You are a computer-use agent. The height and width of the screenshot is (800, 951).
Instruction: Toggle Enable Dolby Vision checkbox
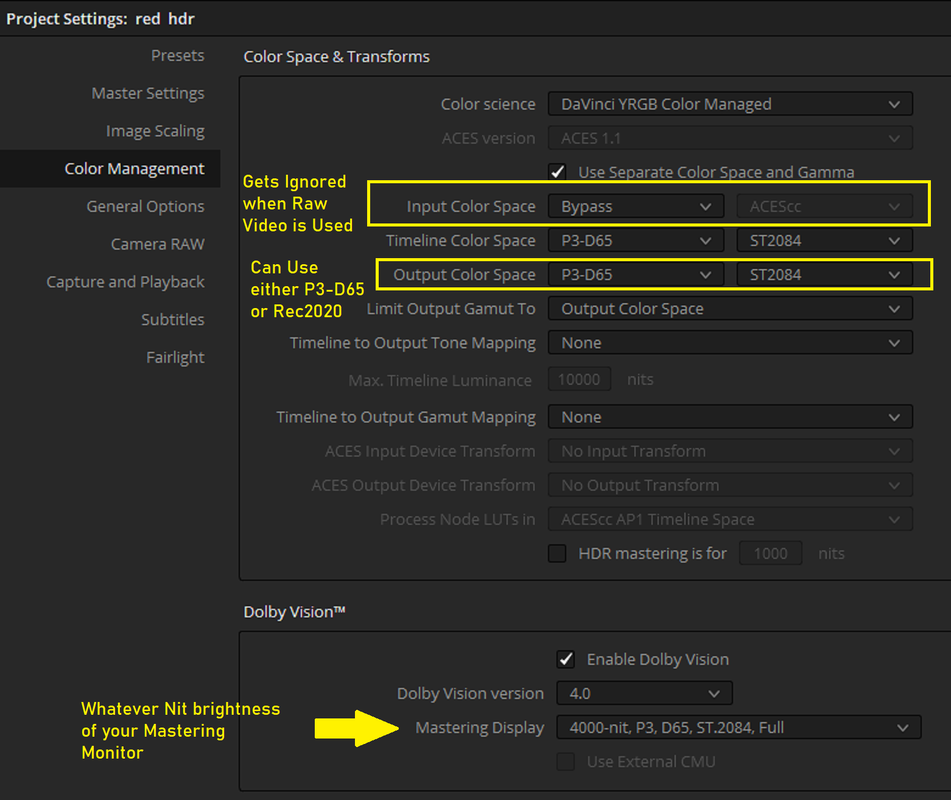pyautogui.click(x=566, y=659)
